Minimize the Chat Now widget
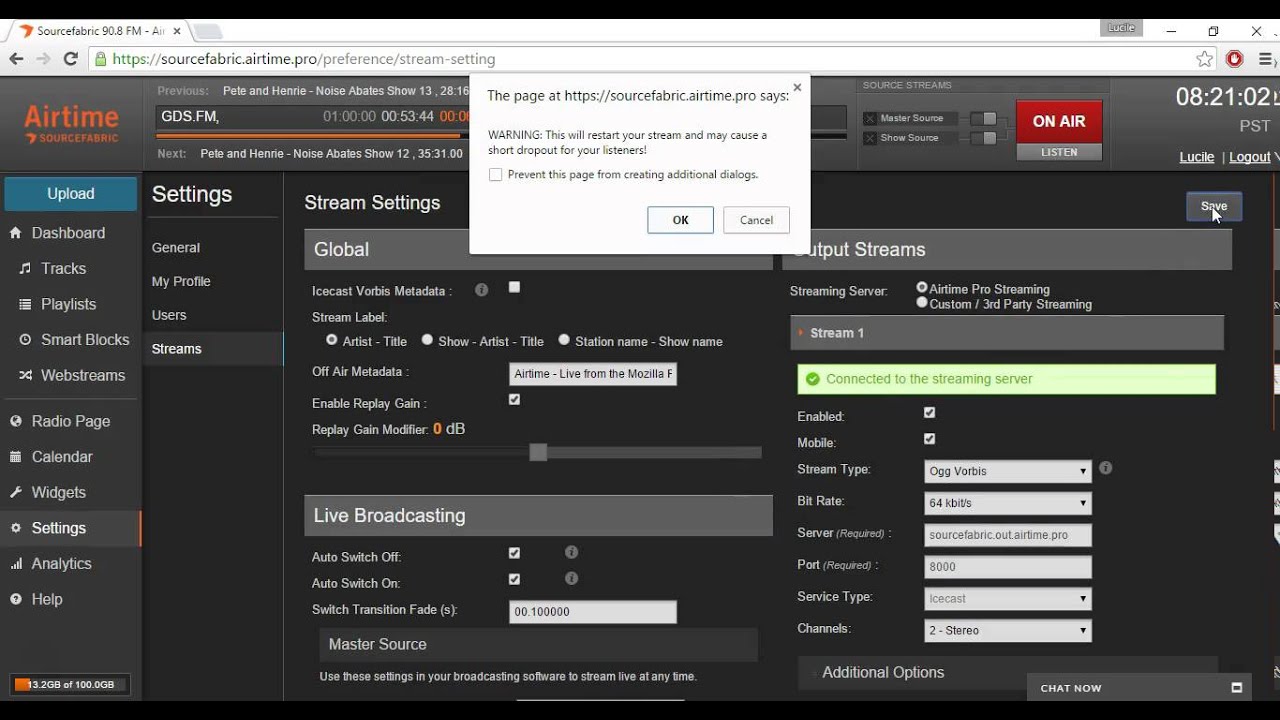Image resolution: width=1280 pixels, height=720 pixels. click(x=1237, y=688)
